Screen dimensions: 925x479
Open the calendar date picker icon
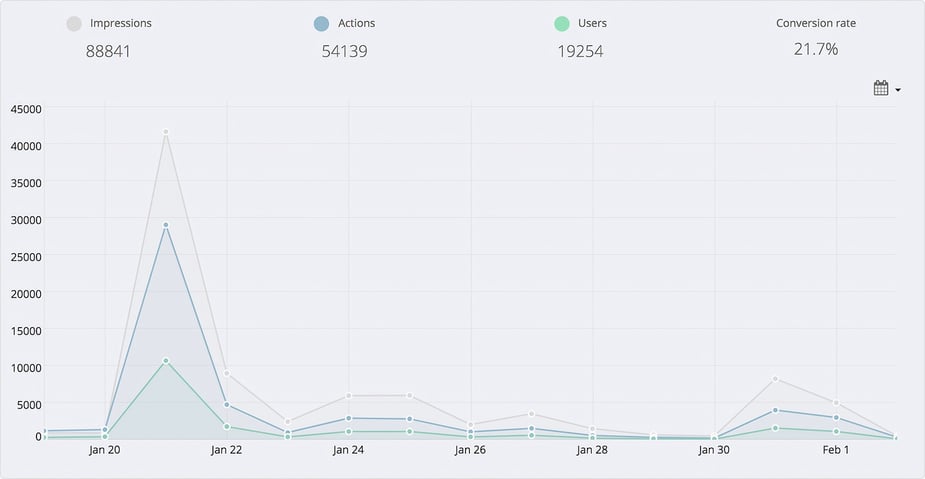click(x=880, y=89)
